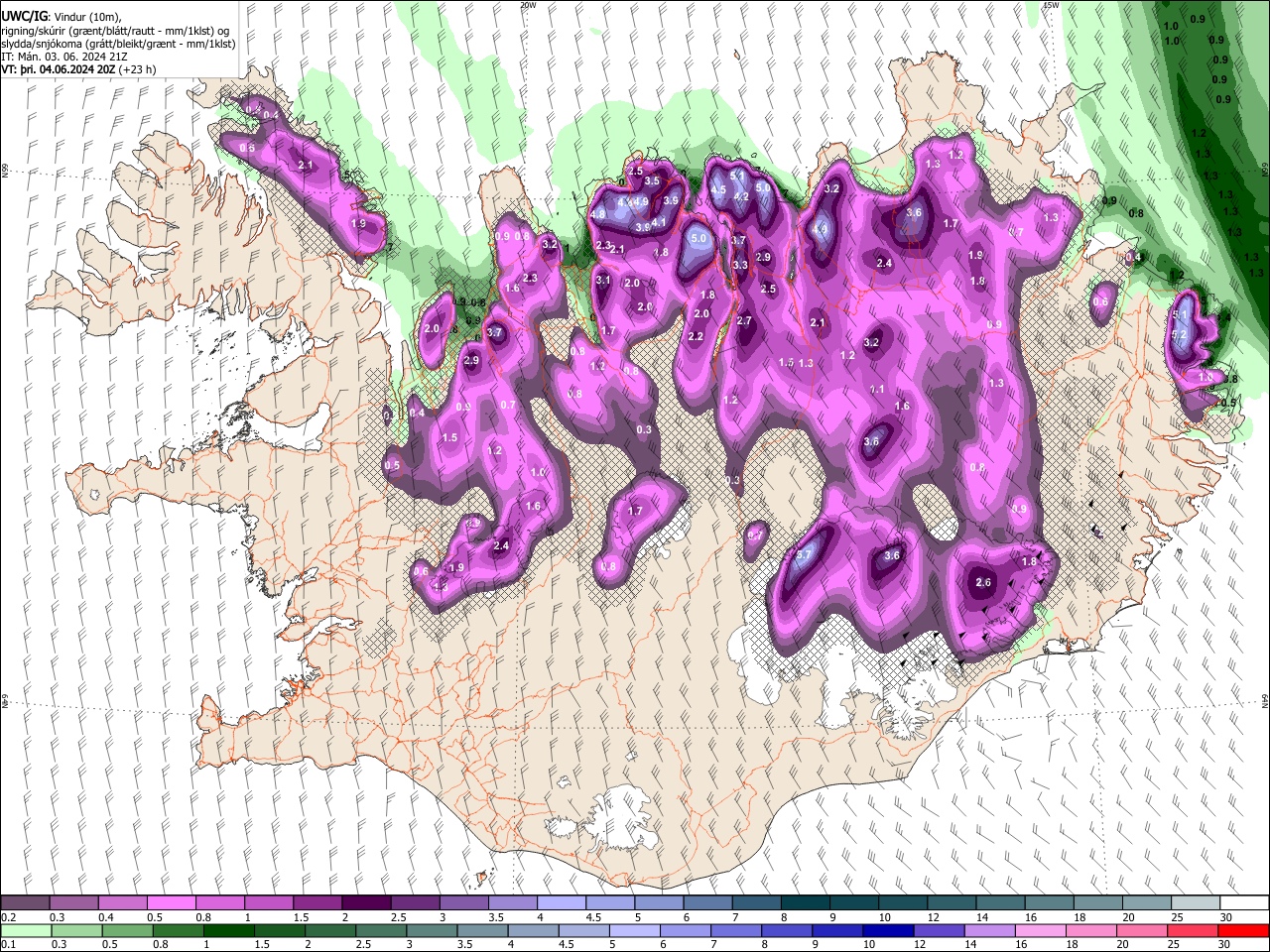
Task: Click the '5.2' value off the east coast
Action: coord(1180,335)
